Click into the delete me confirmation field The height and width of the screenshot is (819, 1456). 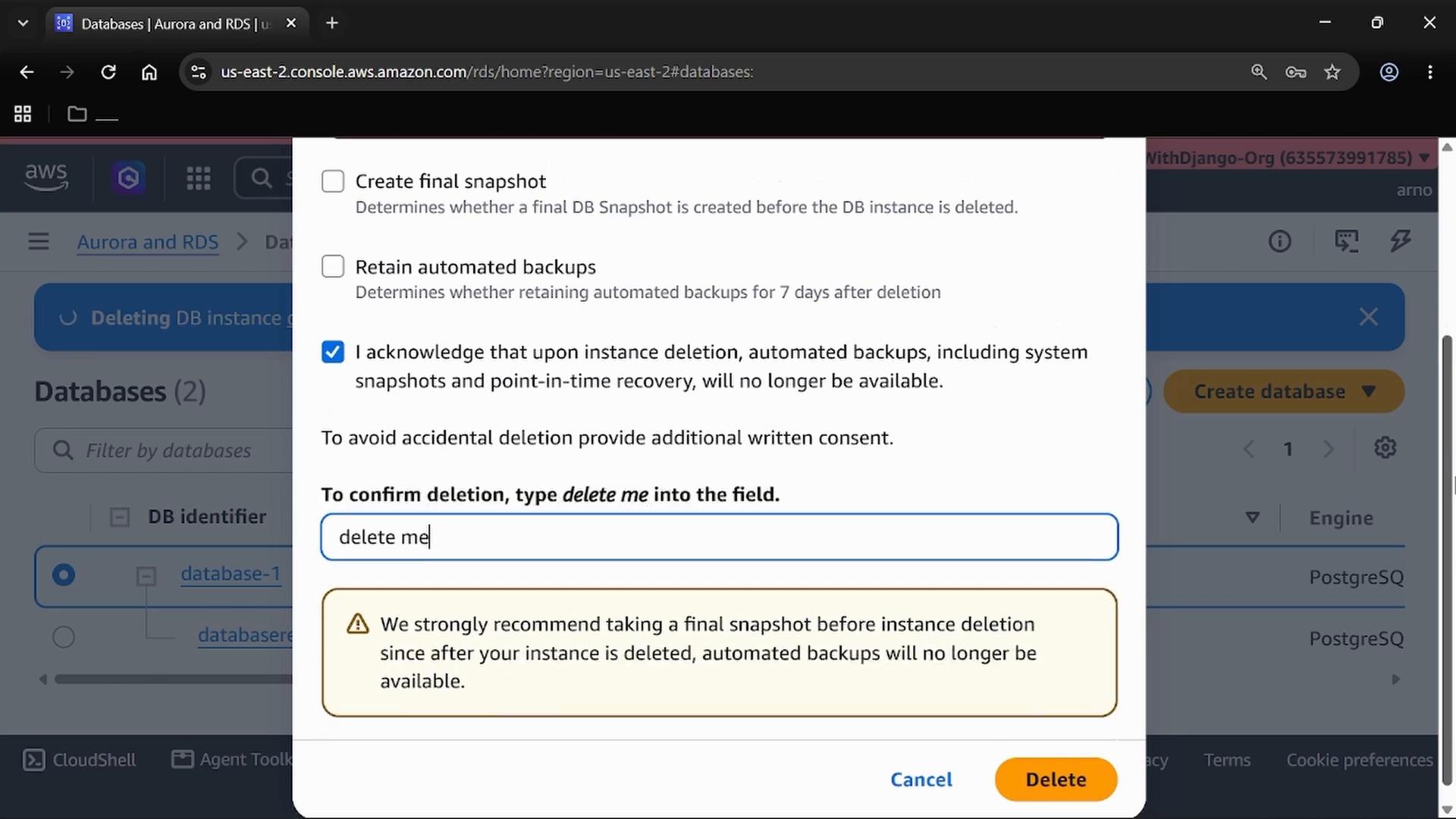(719, 537)
